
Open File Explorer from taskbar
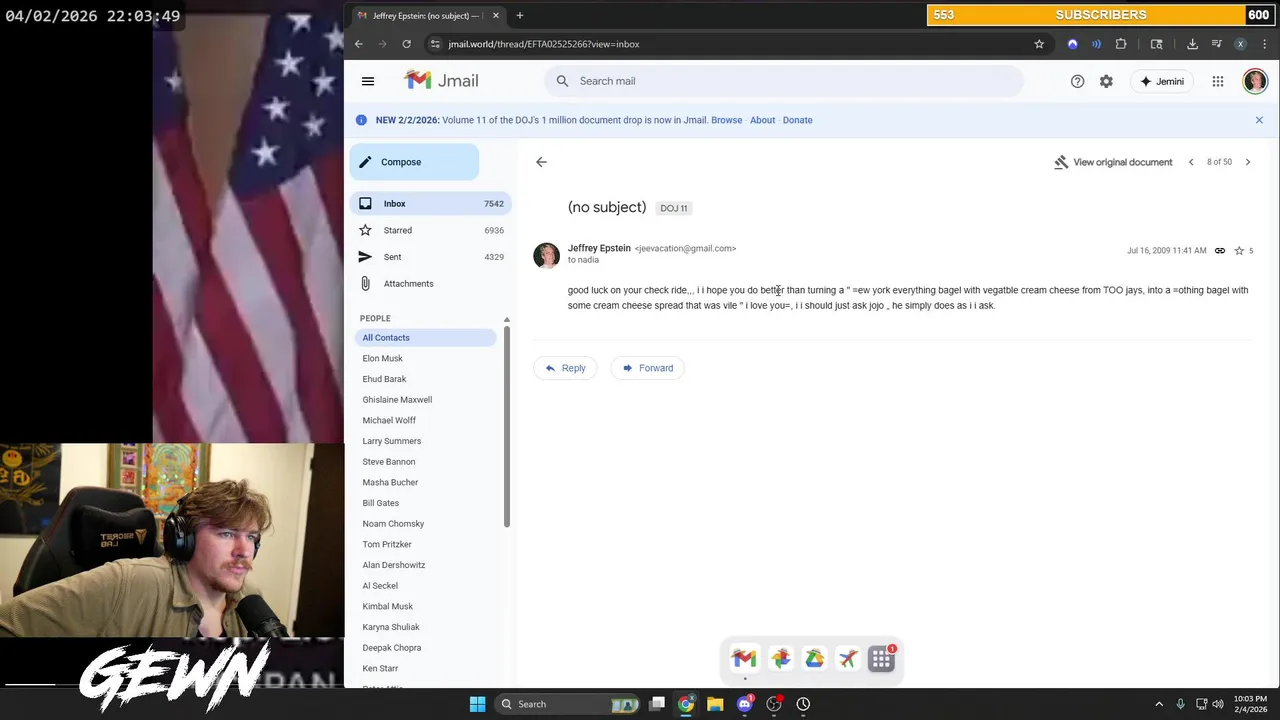coord(715,704)
